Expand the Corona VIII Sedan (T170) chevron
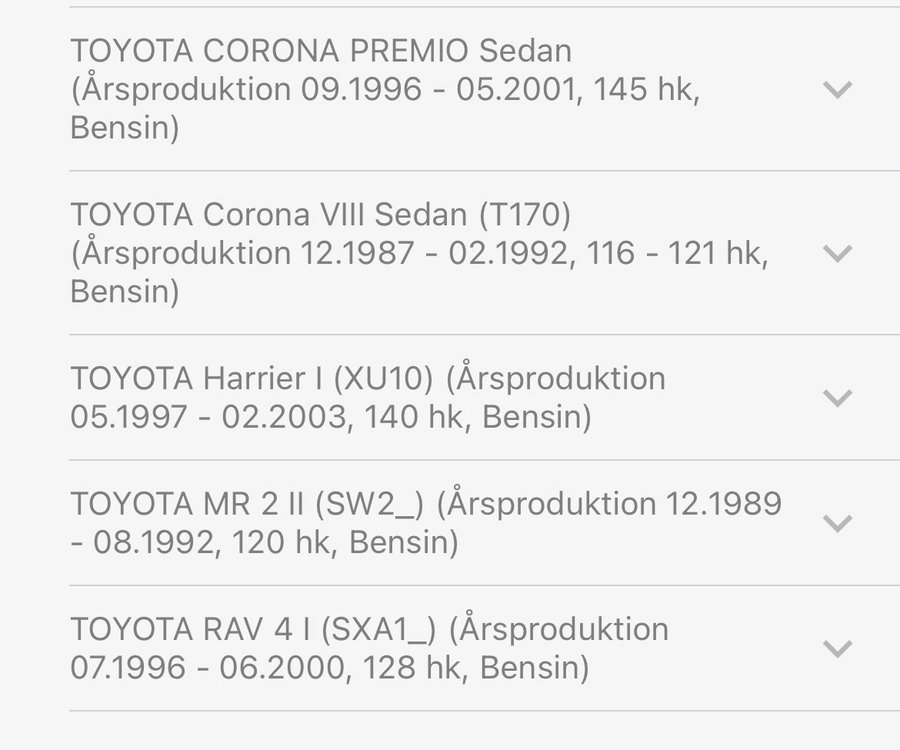Screen dimensions: 900x750 (x=836, y=253)
